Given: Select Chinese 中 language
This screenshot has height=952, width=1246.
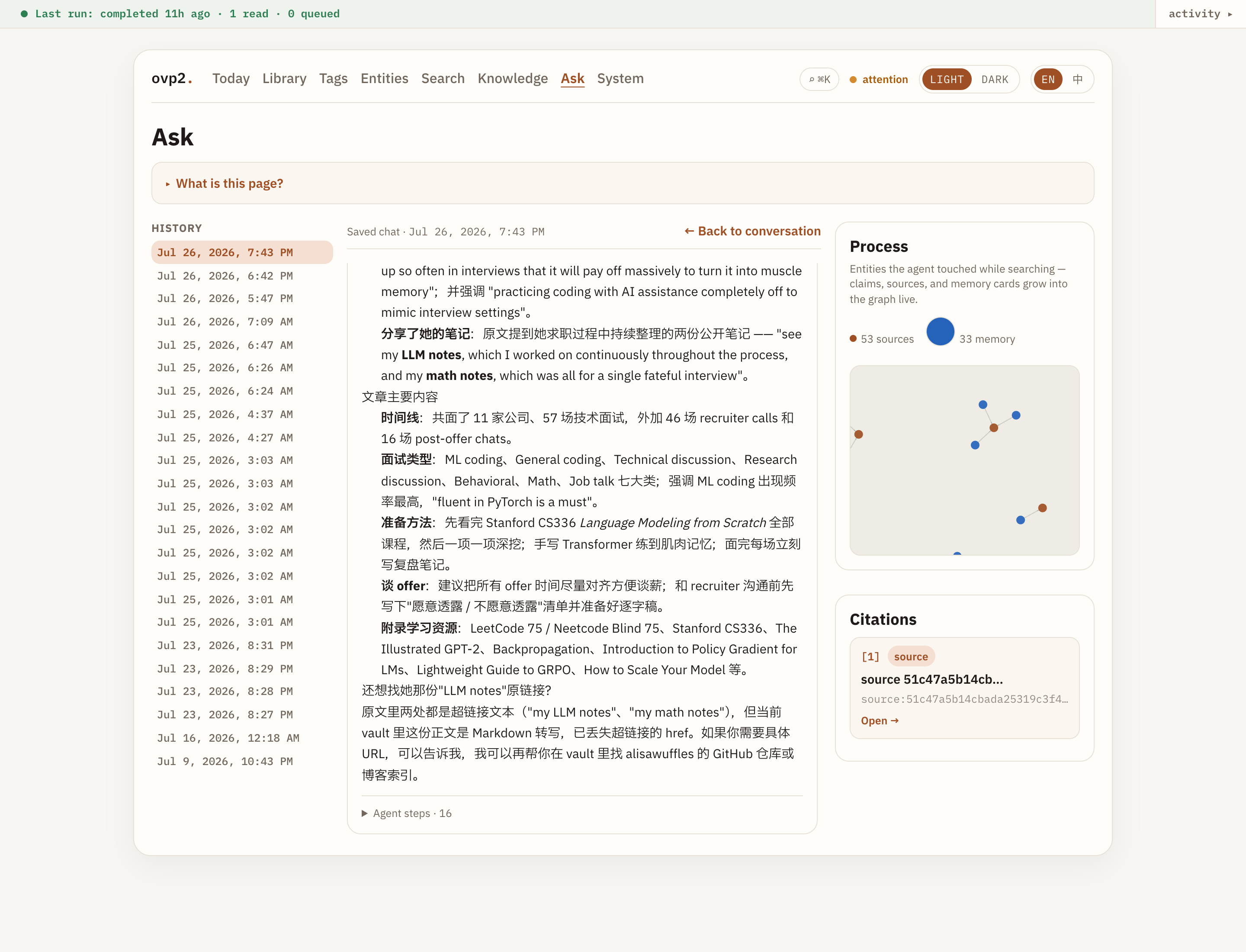Looking at the screenshot, I should (x=1077, y=79).
